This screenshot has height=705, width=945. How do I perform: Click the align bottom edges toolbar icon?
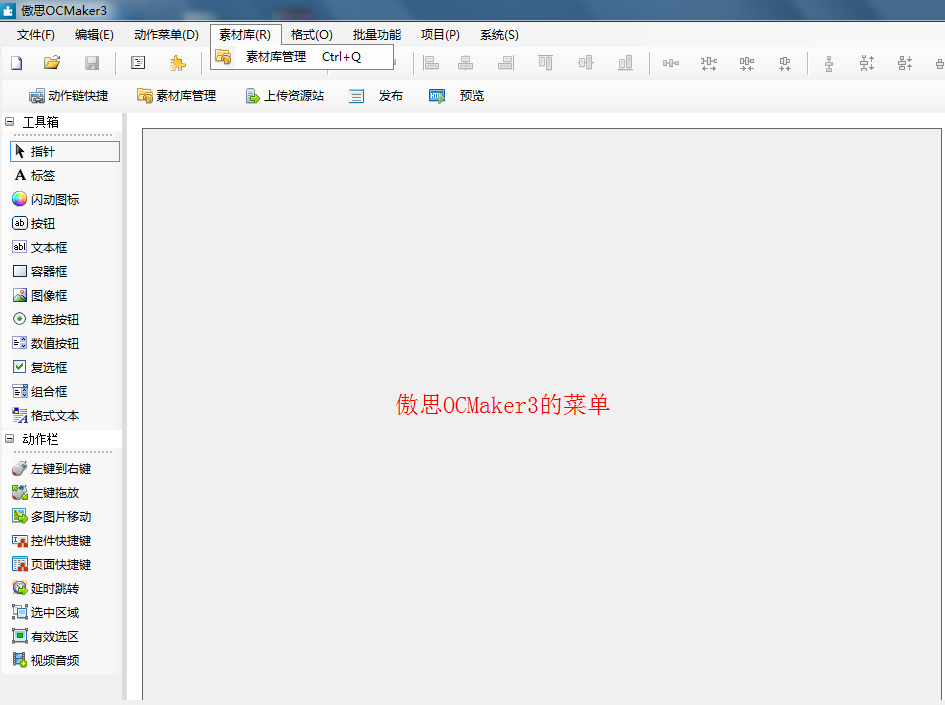[x=626, y=63]
